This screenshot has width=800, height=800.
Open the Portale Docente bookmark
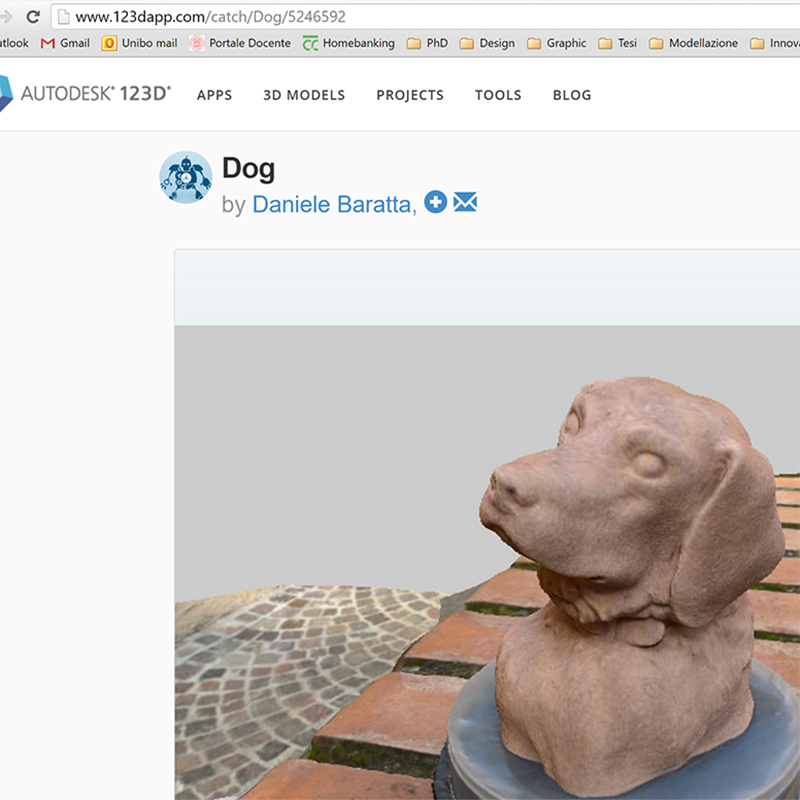tap(240, 43)
